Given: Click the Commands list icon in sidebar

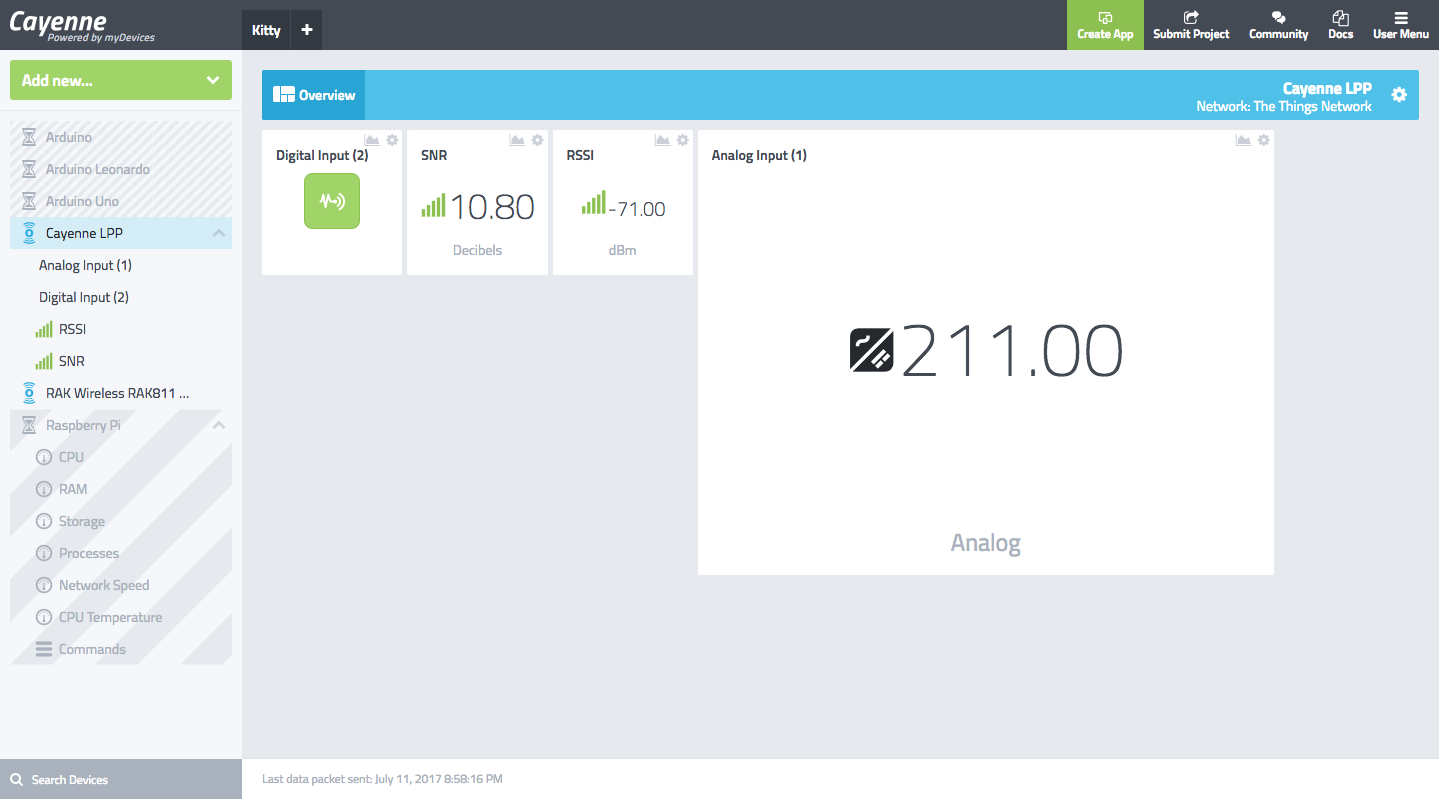Looking at the screenshot, I should pos(43,649).
